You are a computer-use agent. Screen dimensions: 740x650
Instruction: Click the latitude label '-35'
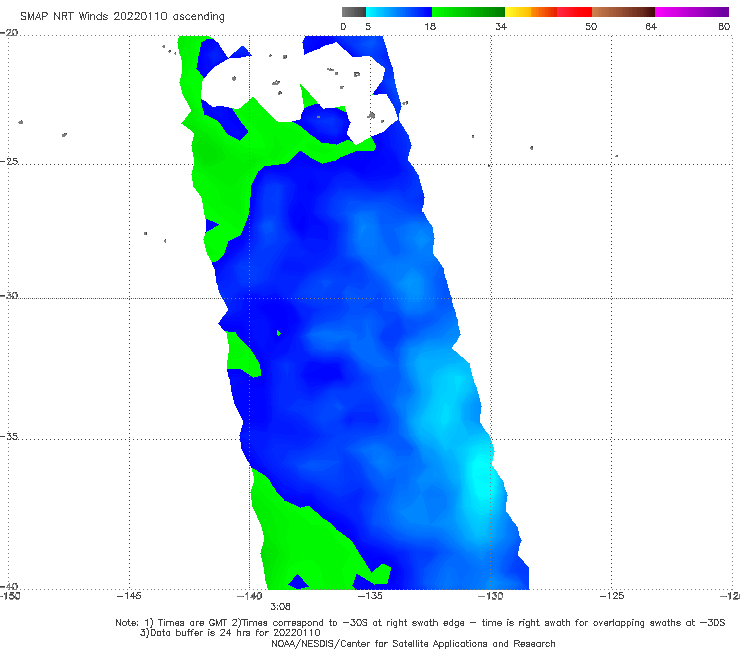tap(9, 436)
